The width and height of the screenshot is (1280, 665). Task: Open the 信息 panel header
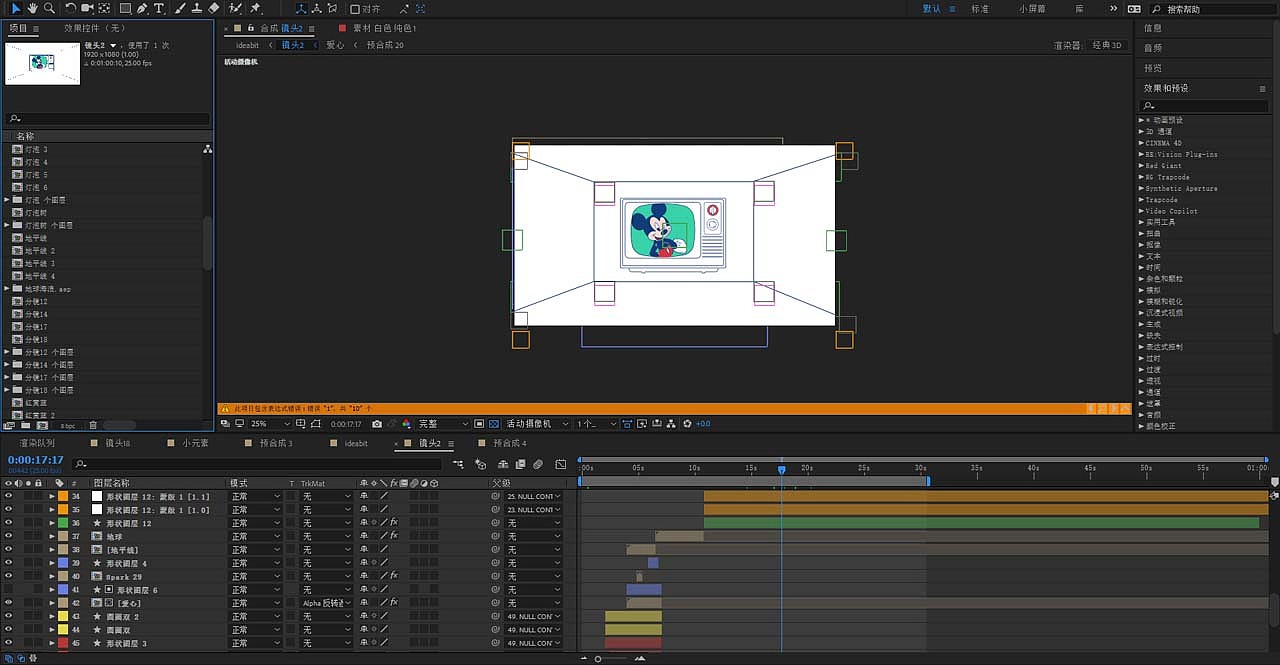1153,28
